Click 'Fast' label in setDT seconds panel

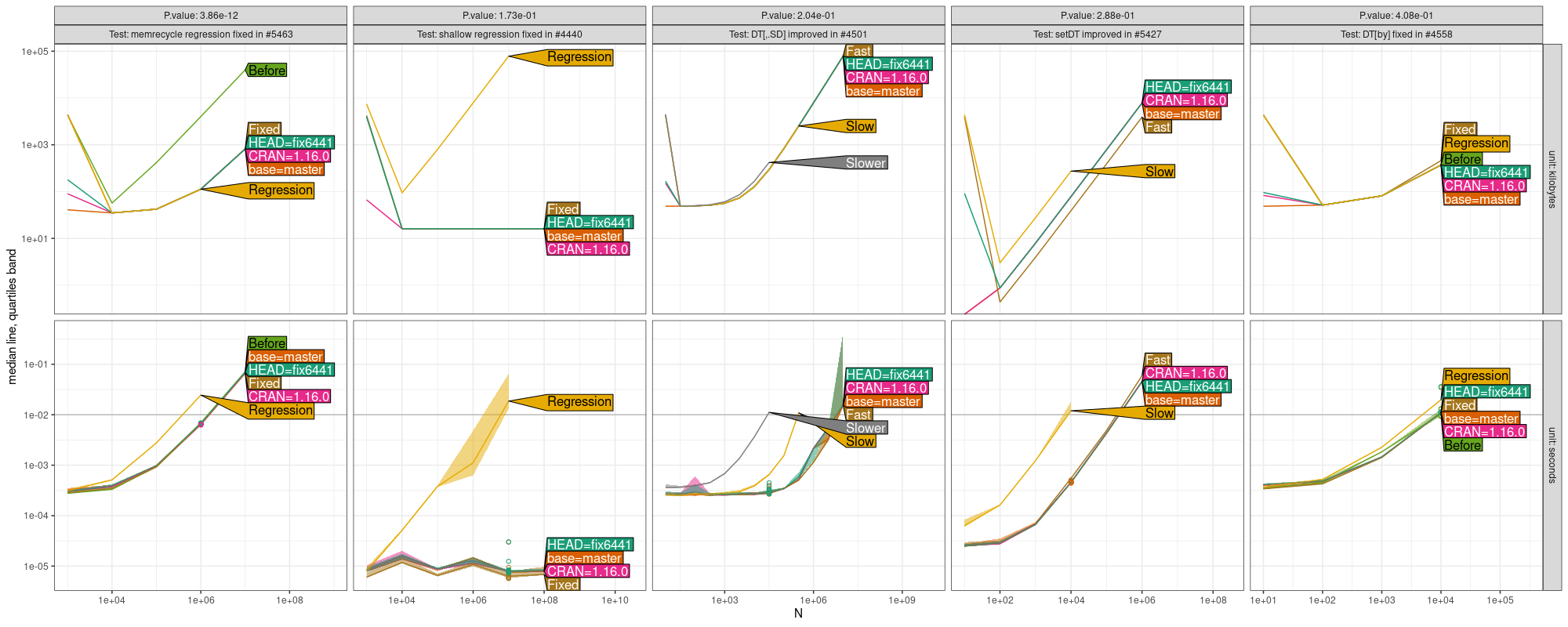point(1157,360)
